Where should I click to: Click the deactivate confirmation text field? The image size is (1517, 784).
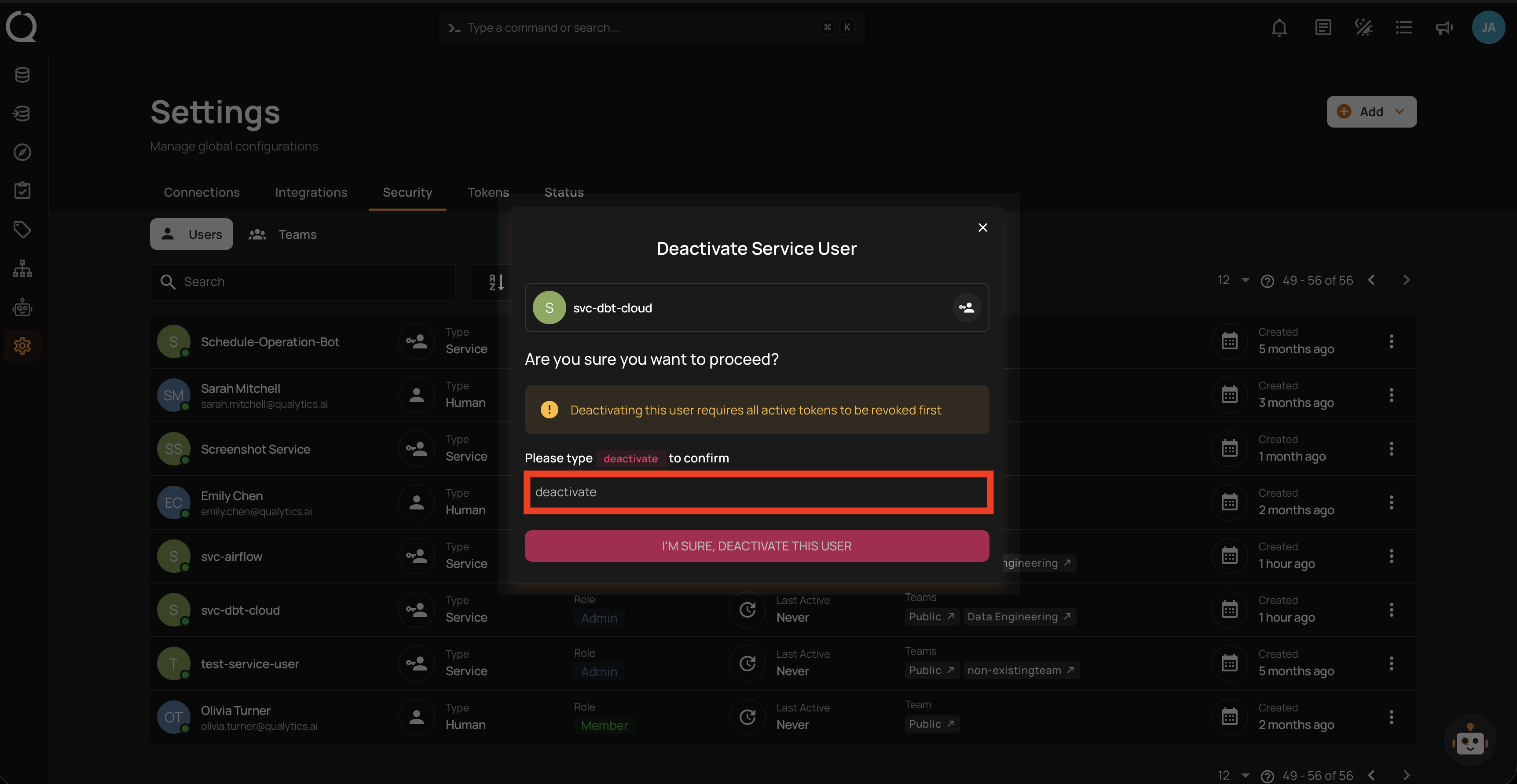coord(758,492)
